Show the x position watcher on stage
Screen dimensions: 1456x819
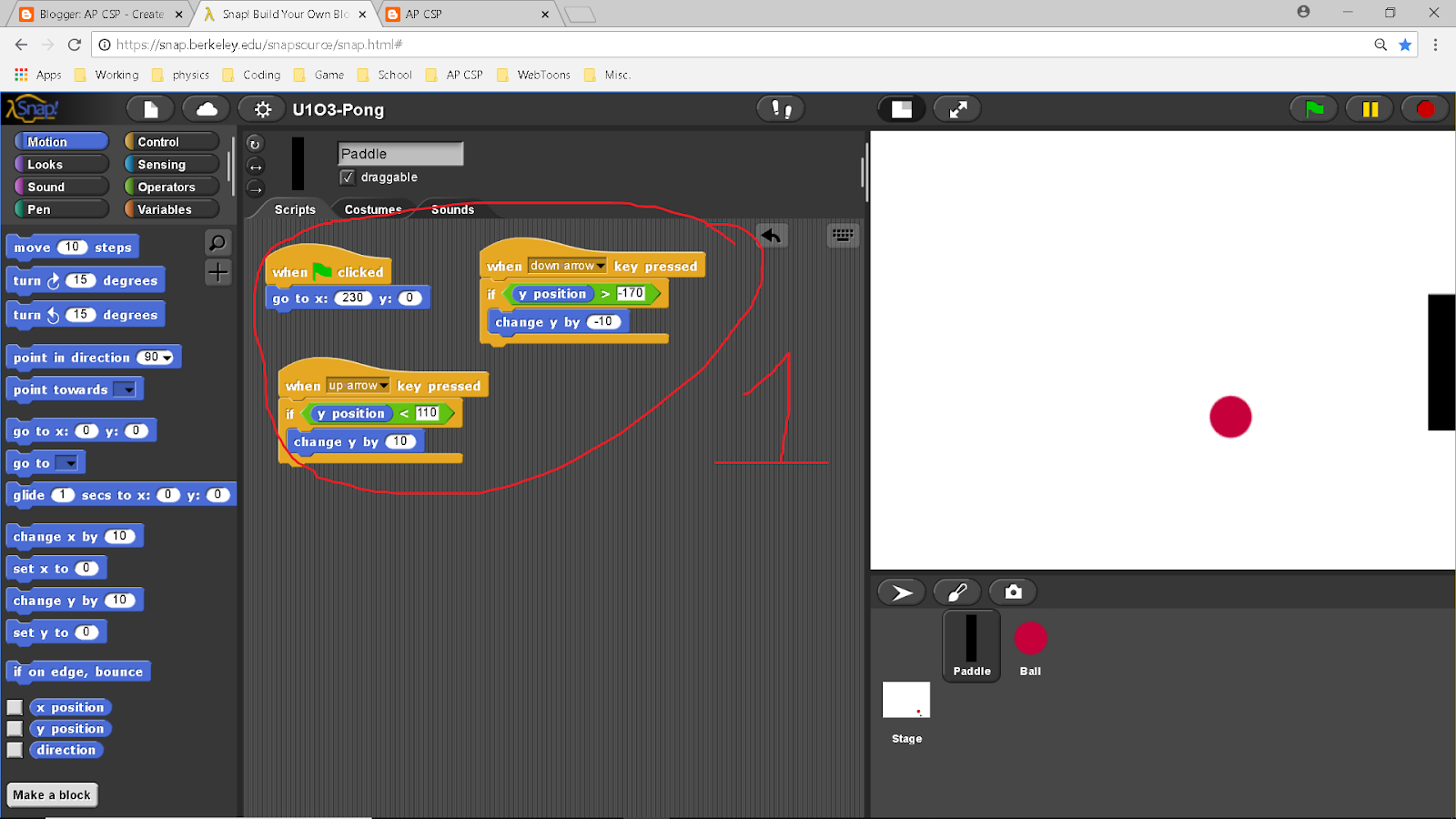point(15,707)
